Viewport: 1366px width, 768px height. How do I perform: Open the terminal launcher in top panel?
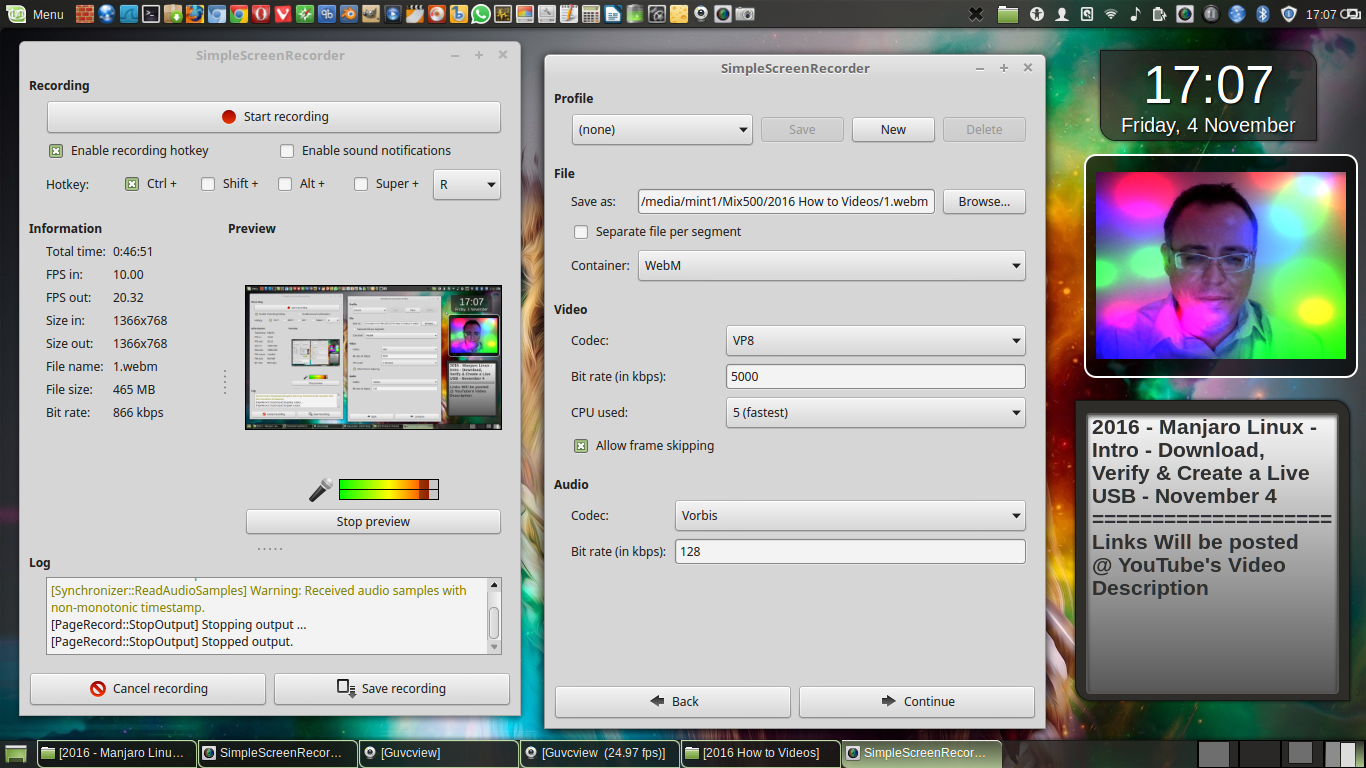(150, 14)
